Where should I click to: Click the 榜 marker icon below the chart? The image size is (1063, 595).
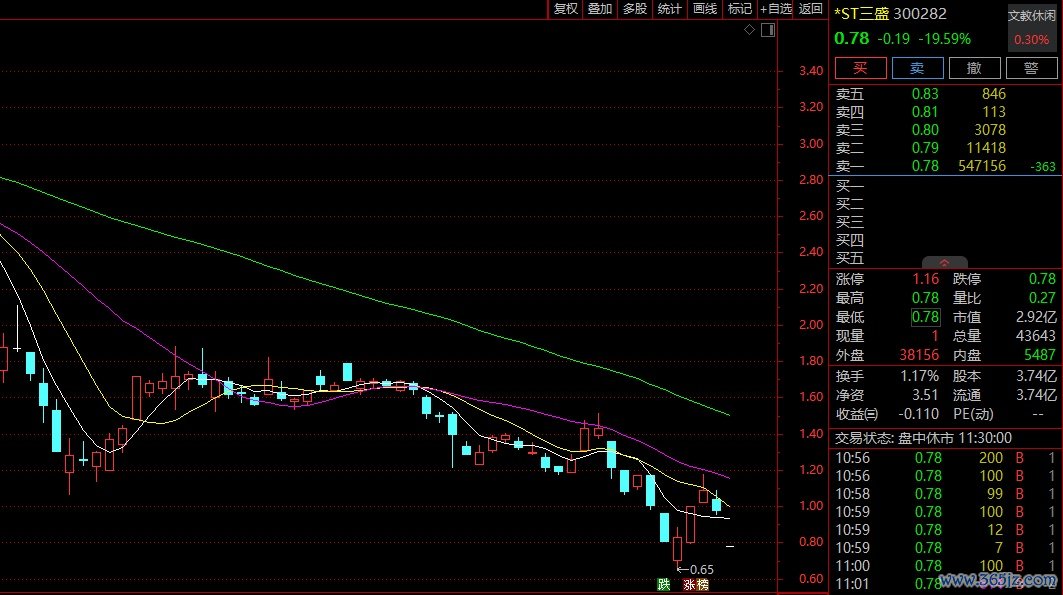[x=702, y=584]
